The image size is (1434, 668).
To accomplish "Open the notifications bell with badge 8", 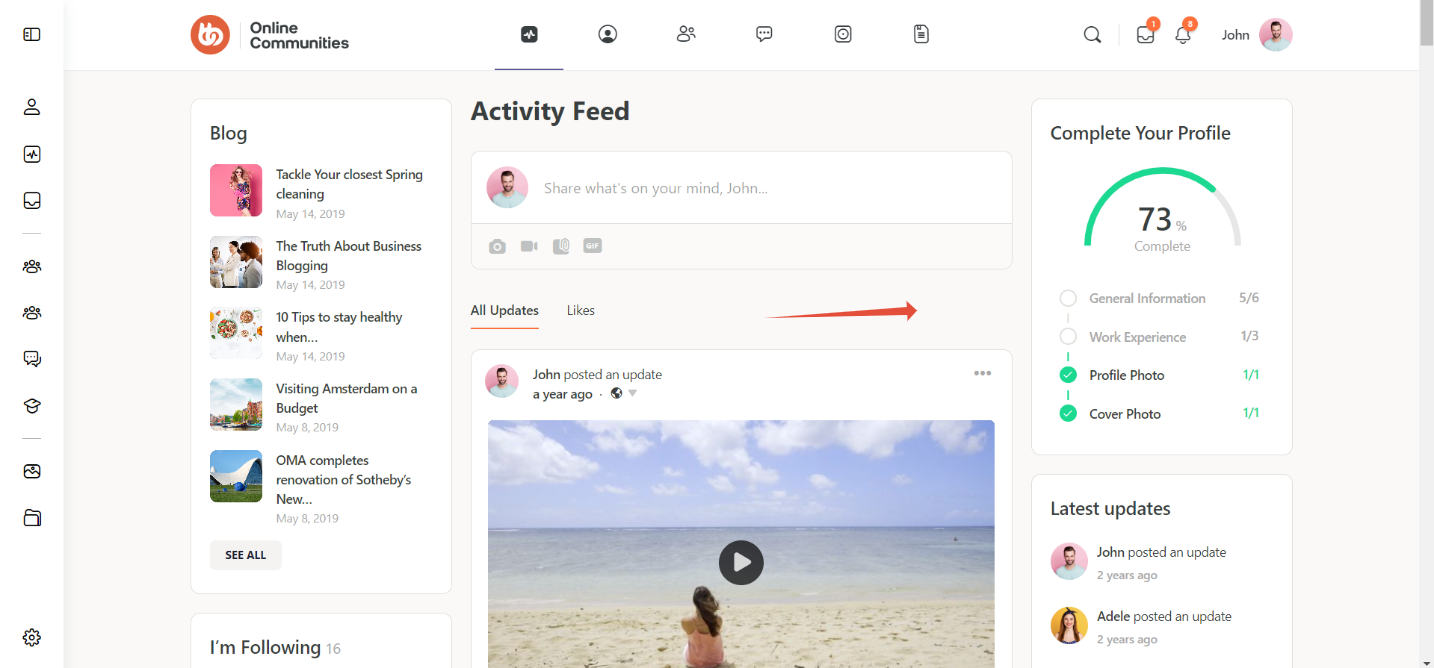I will tap(1183, 35).
